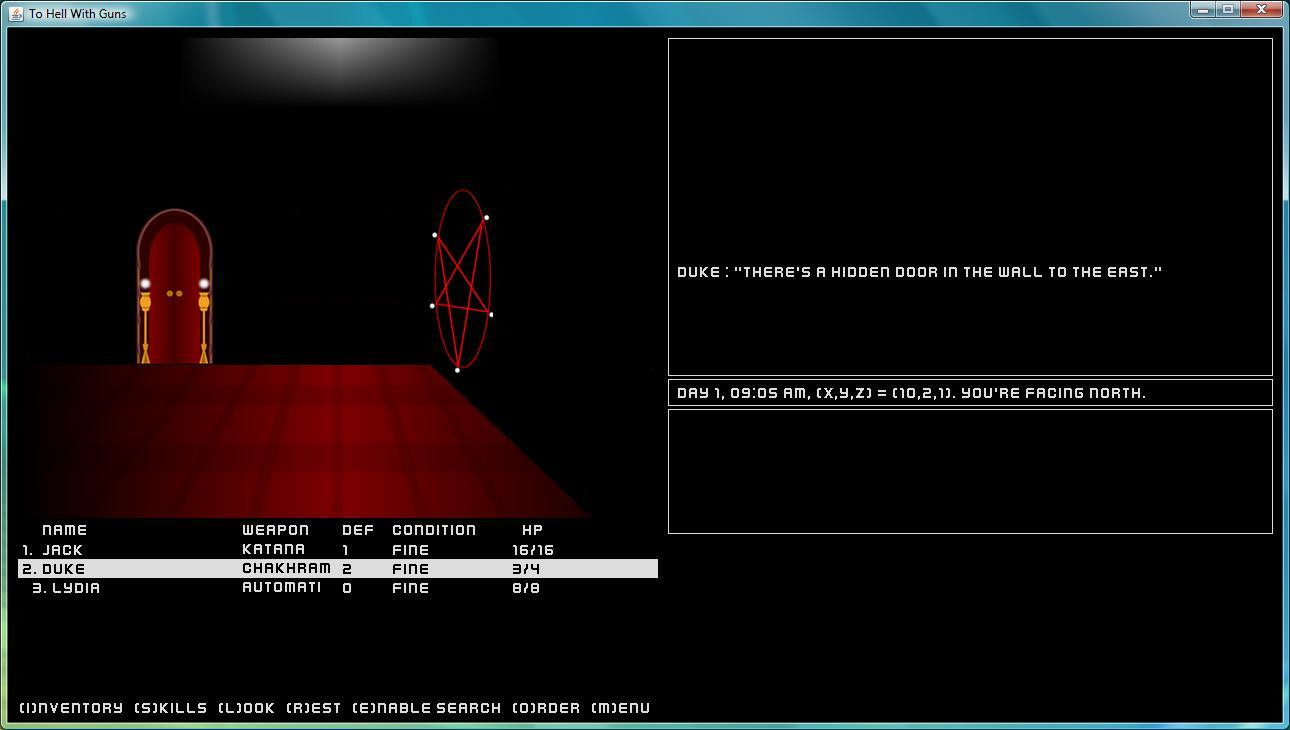Image resolution: width=1290 pixels, height=730 pixels.
Task: Maximize the game window
Action: click(x=1228, y=10)
